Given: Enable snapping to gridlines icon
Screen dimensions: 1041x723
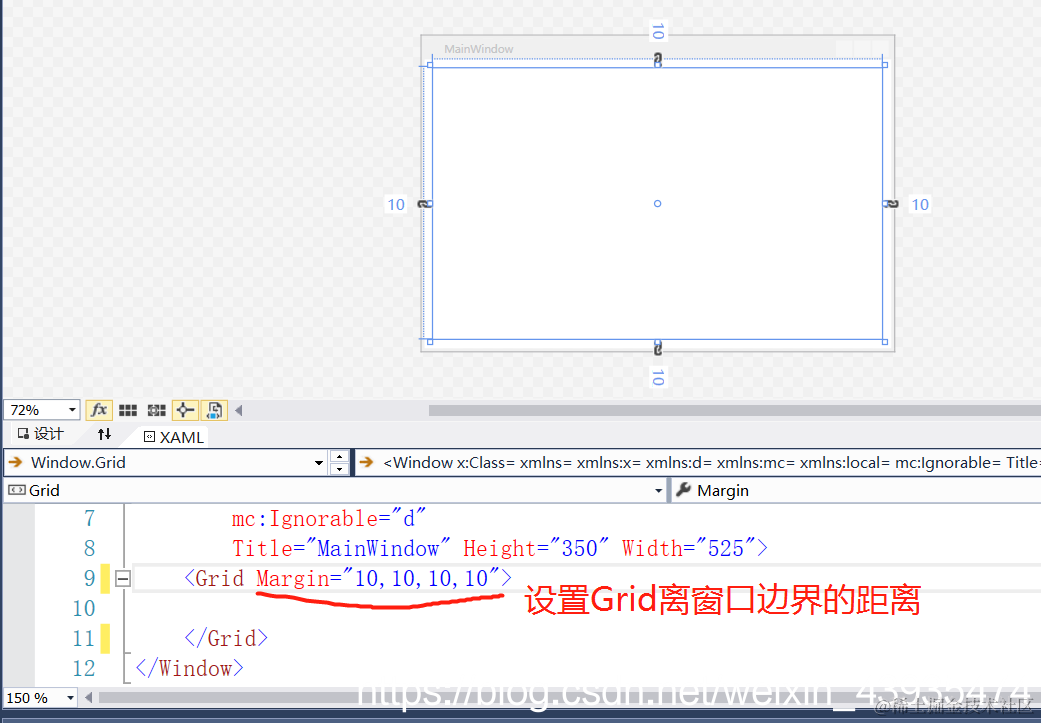Looking at the screenshot, I should point(155,409).
